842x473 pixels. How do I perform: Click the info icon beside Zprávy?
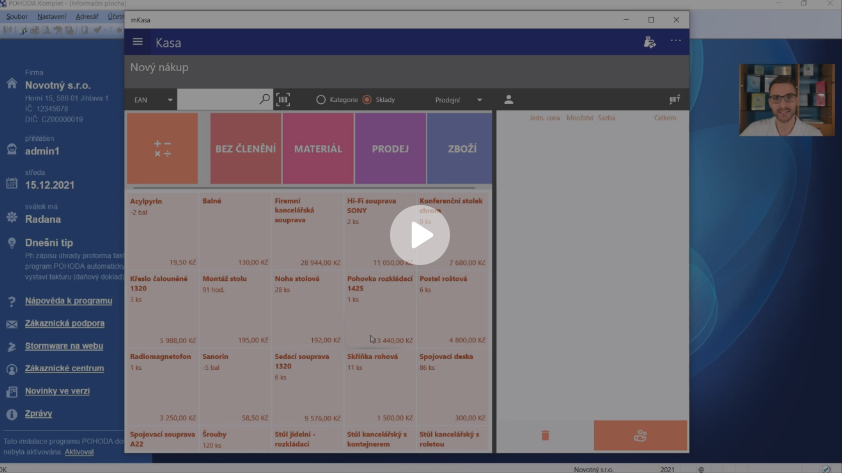[x=12, y=414]
